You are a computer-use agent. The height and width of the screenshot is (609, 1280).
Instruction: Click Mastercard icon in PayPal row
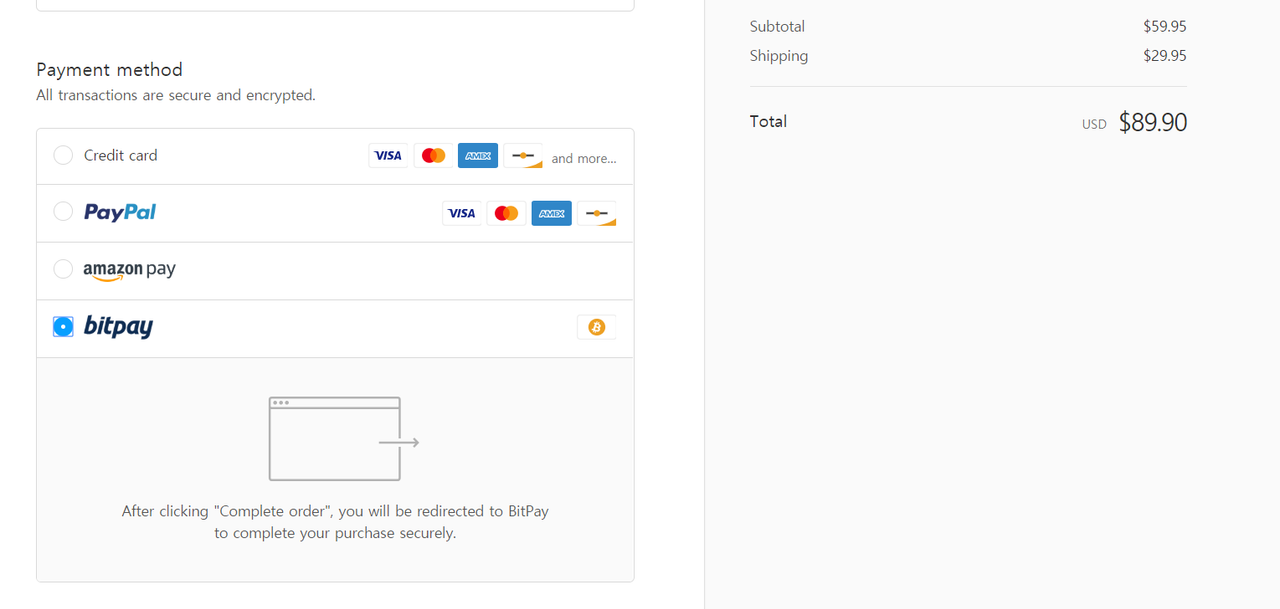[x=507, y=213]
